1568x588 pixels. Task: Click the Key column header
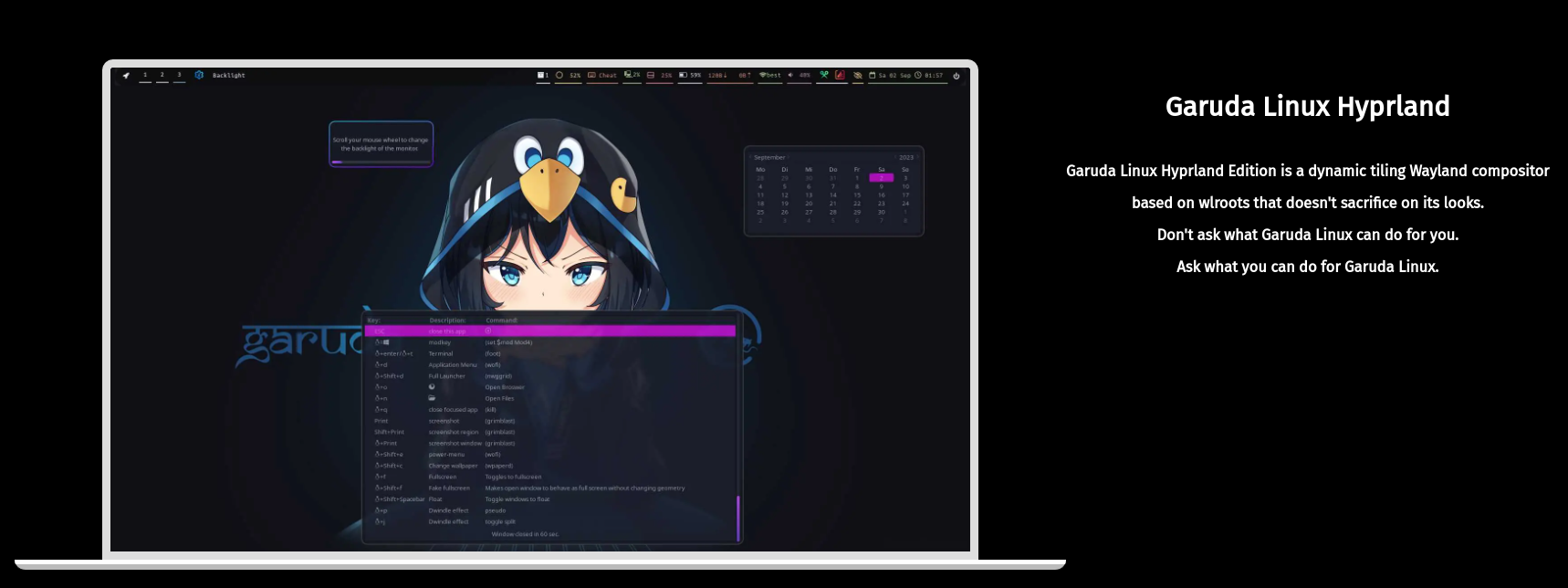373,320
